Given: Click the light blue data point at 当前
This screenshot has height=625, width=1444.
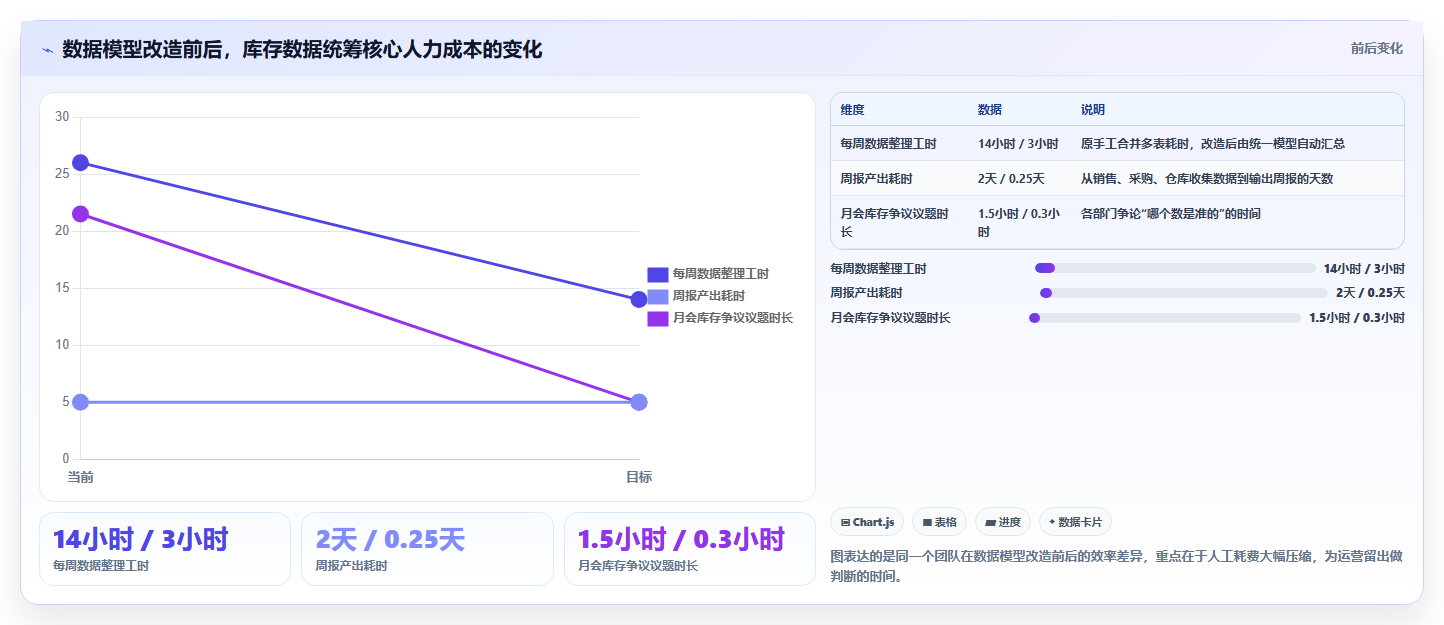Looking at the screenshot, I should [81, 402].
